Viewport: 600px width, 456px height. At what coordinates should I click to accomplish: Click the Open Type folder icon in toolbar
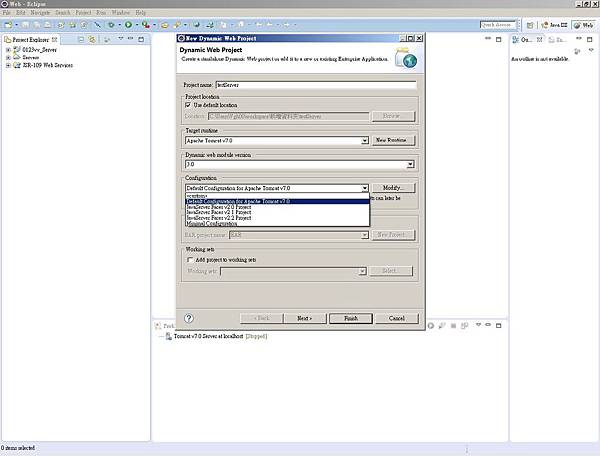coord(165,25)
